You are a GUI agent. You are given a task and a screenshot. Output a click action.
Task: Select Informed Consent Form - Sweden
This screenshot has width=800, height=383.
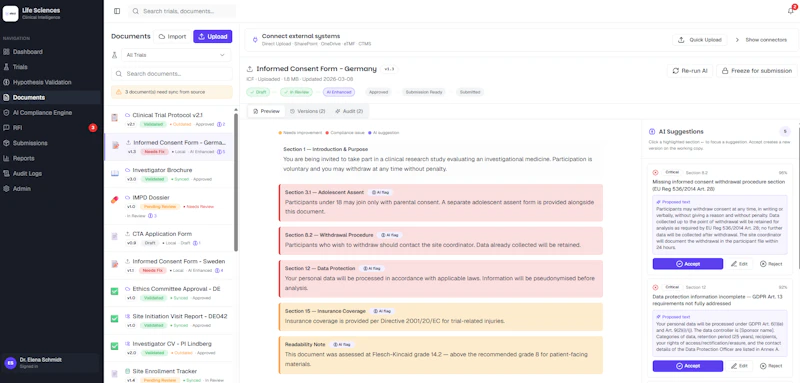(169, 265)
